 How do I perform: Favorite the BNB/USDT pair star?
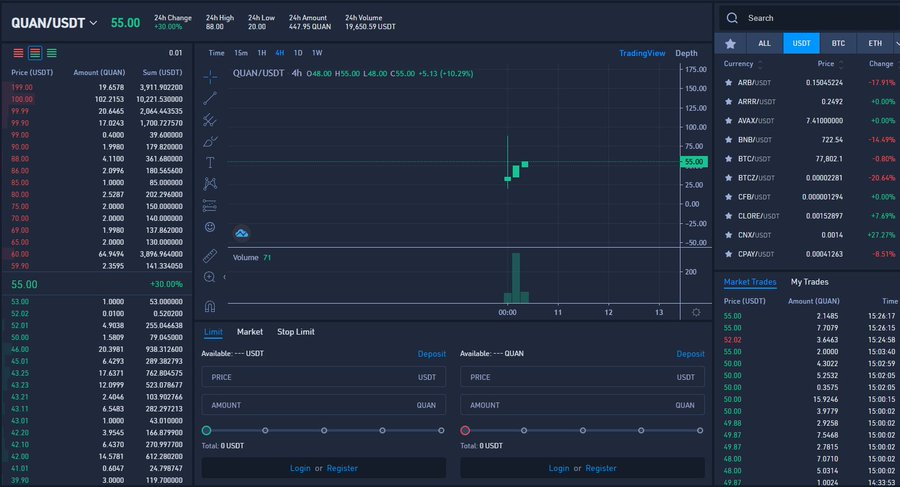point(728,140)
